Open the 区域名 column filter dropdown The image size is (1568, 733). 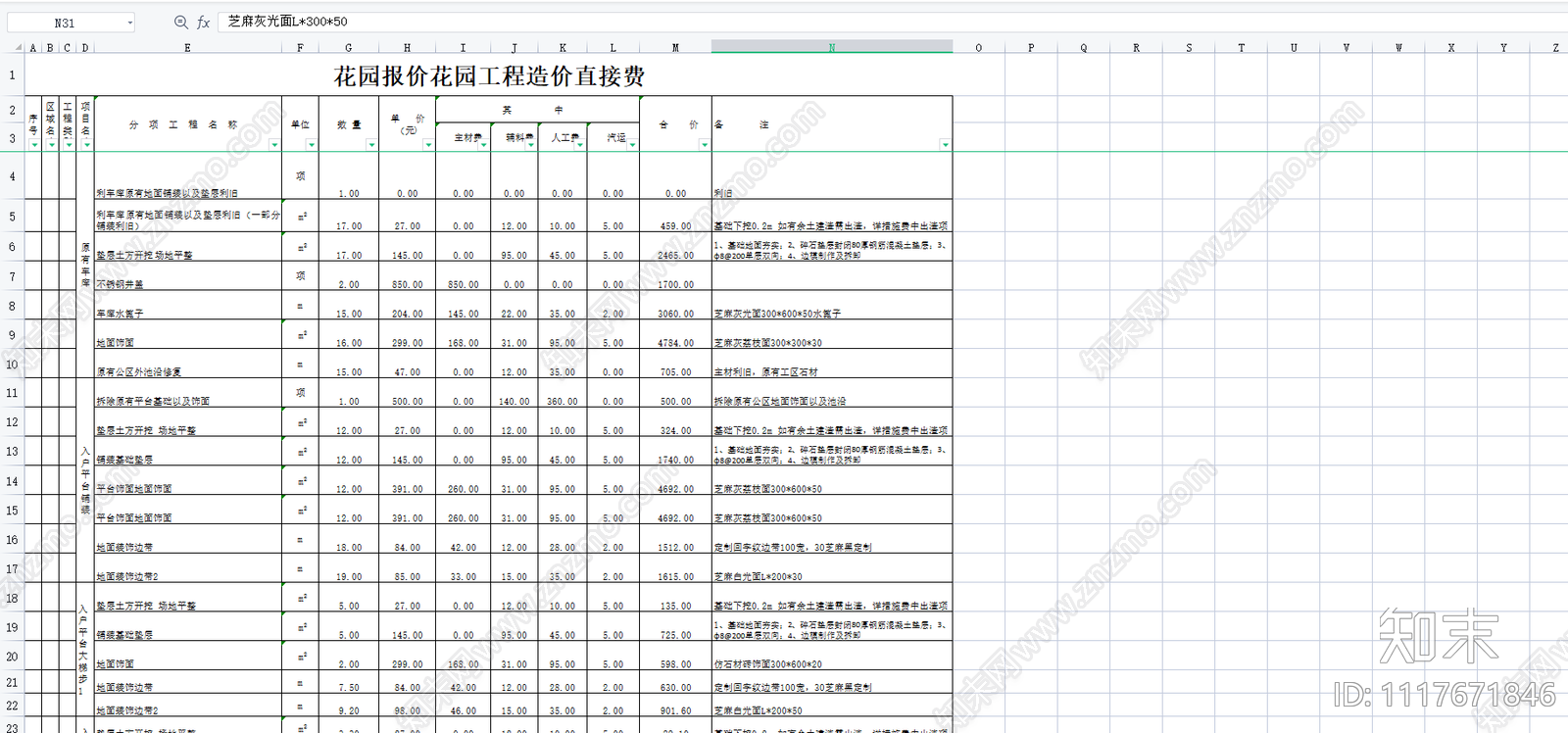tap(52, 145)
